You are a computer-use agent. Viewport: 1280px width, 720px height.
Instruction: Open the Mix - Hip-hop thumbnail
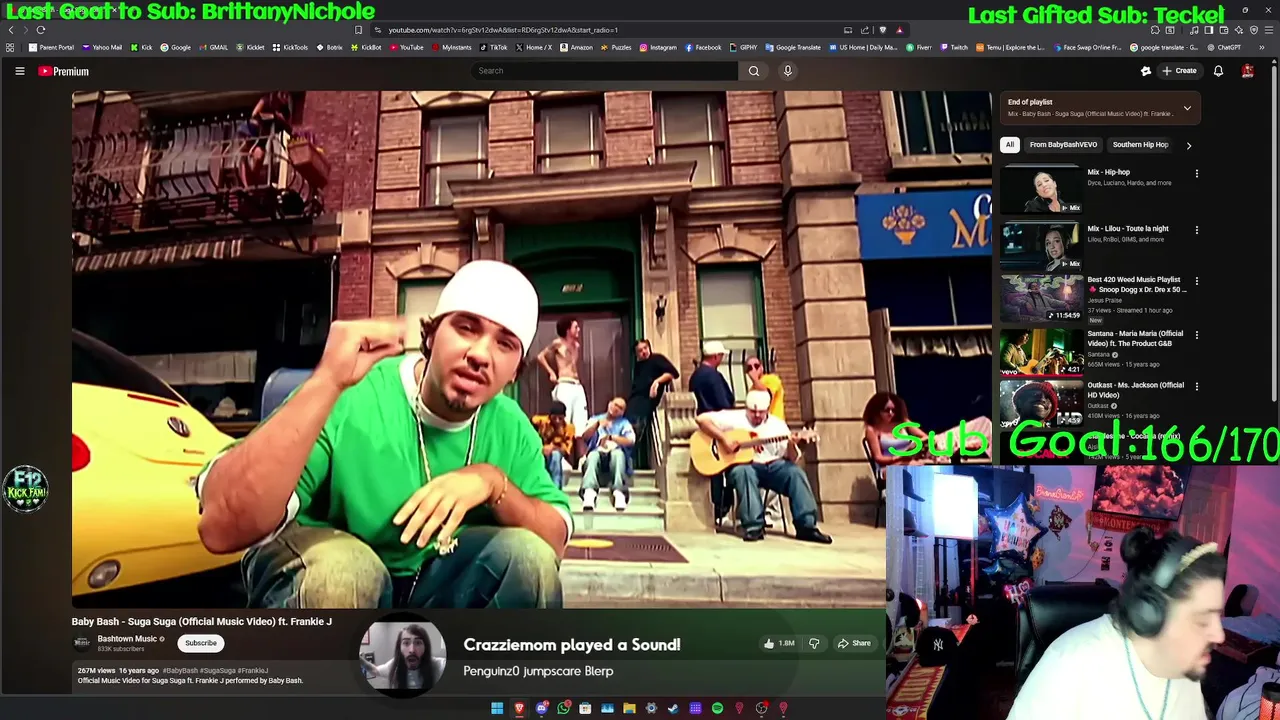pos(1041,190)
